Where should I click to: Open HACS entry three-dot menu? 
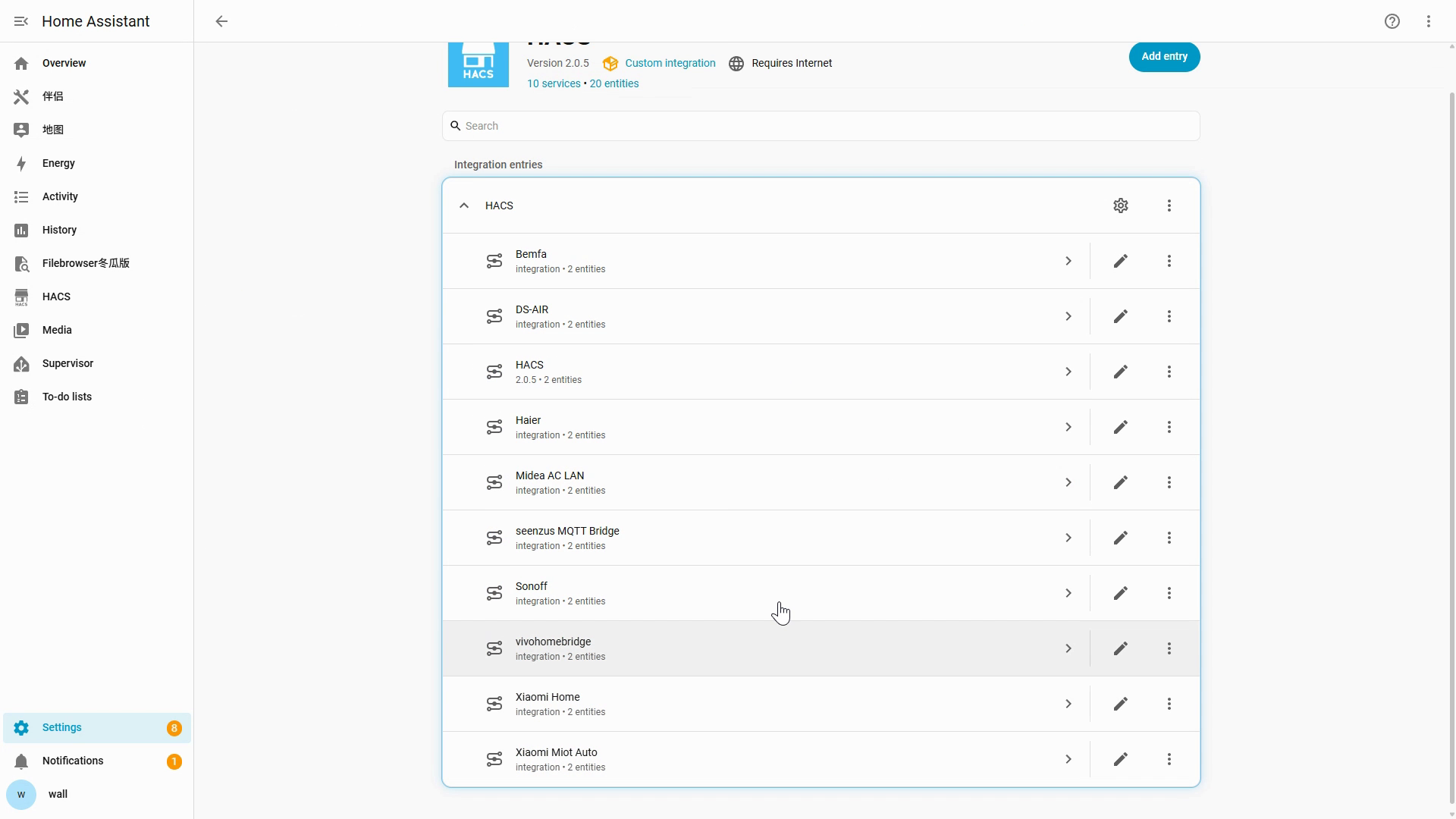point(1169,206)
